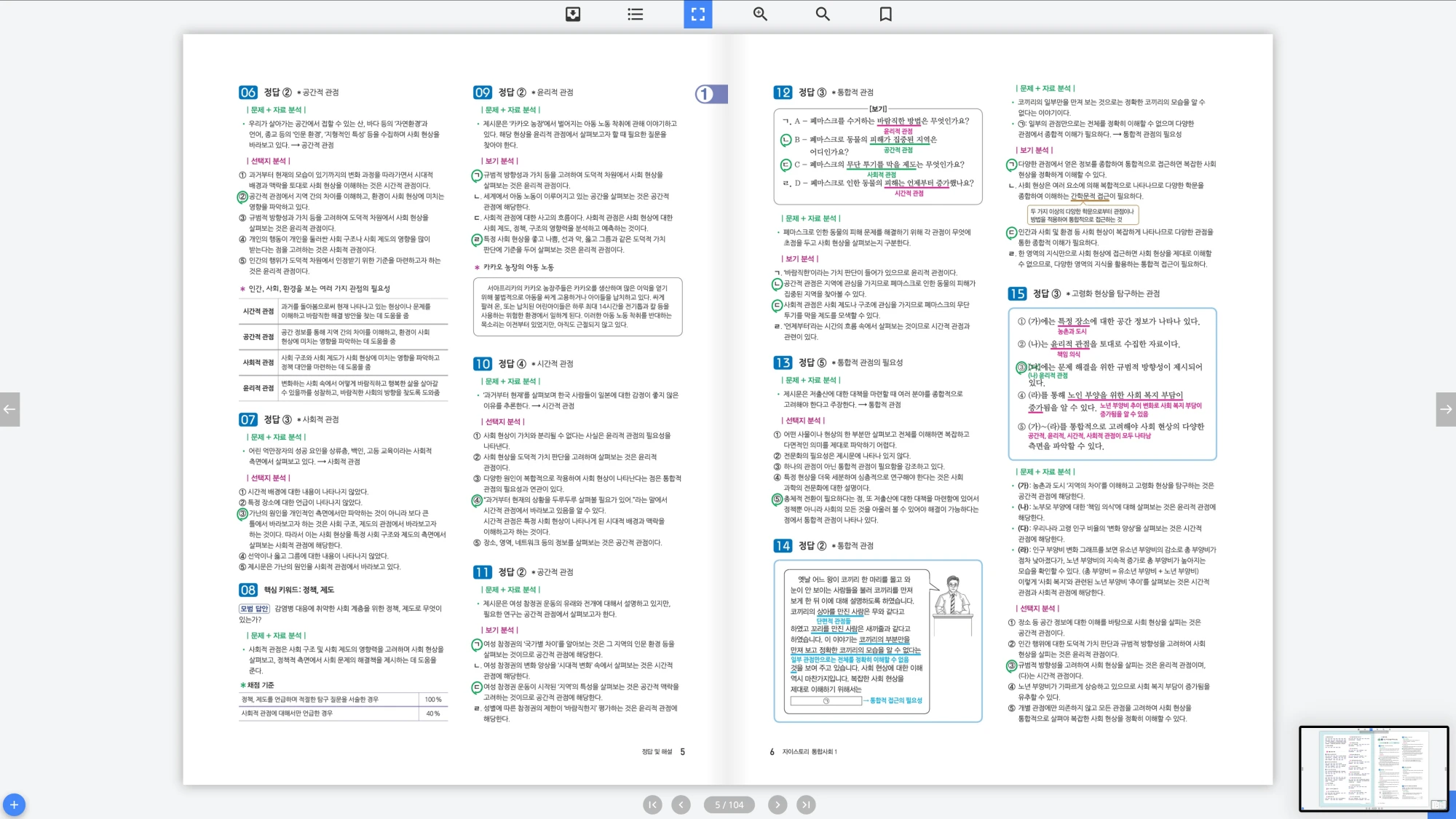The image size is (1456, 819).
Task: Go to previous page with left arrow
Action: (x=9, y=409)
